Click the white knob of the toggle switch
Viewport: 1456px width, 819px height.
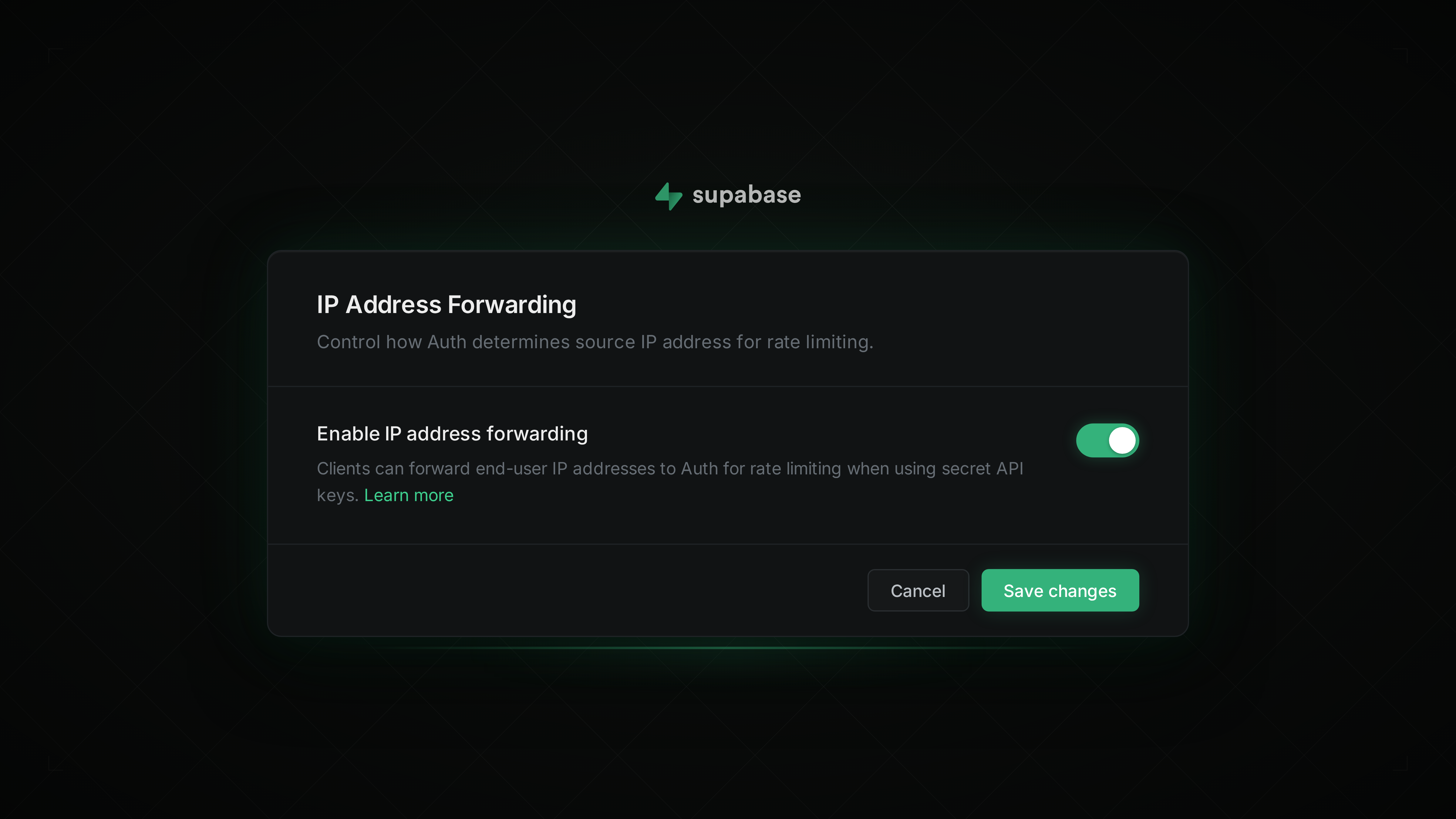(x=1122, y=440)
